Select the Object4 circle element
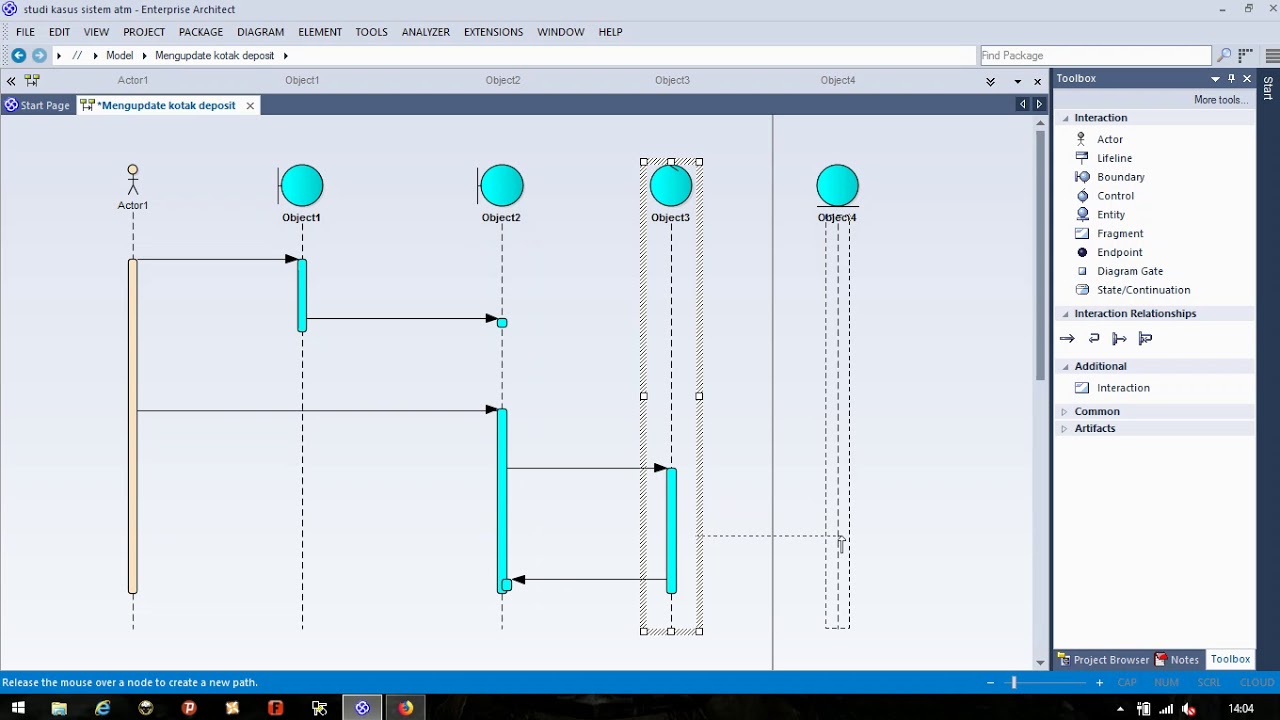1280x720 pixels. coord(837,186)
